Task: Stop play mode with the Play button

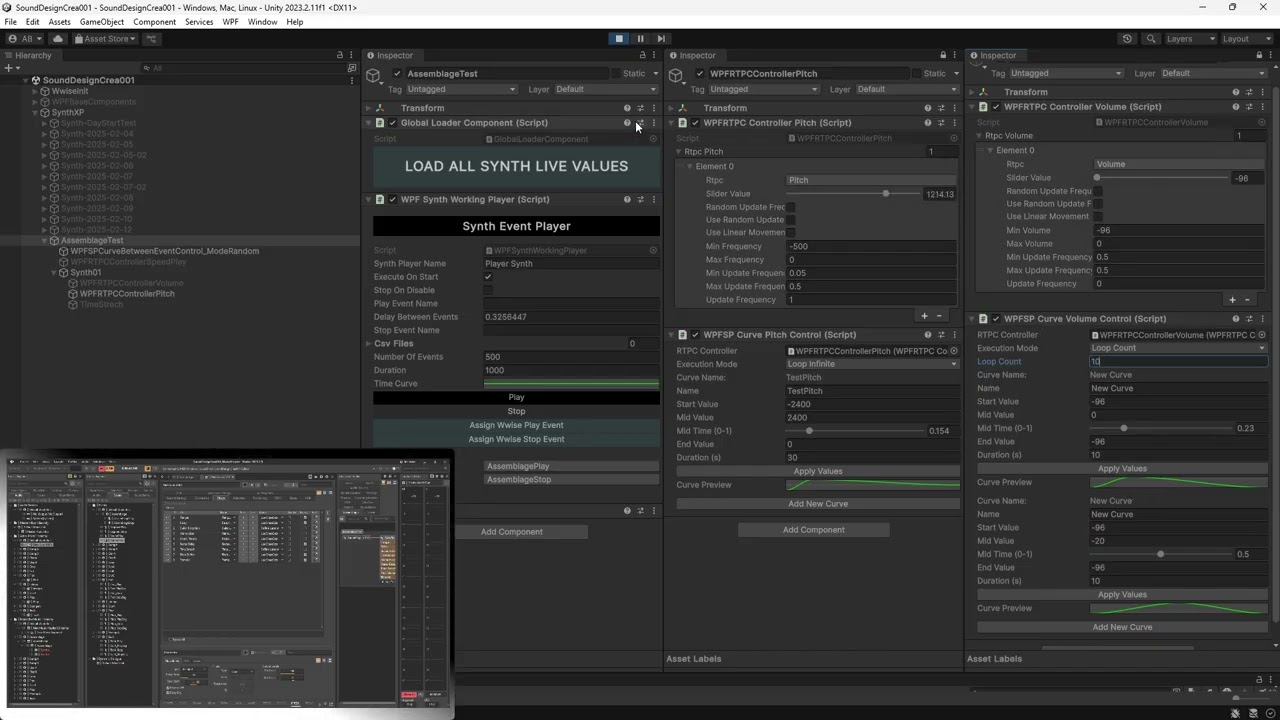Action: pyautogui.click(x=619, y=39)
